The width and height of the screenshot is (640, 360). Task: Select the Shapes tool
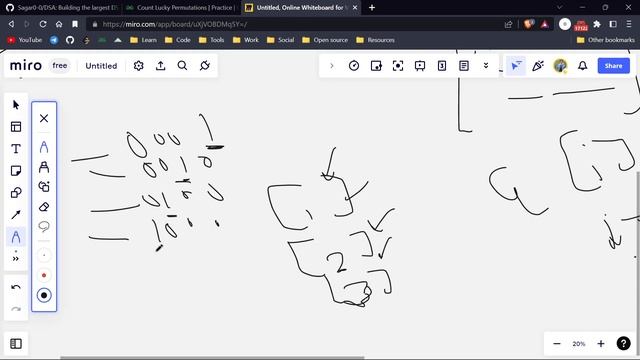click(16, 193)
